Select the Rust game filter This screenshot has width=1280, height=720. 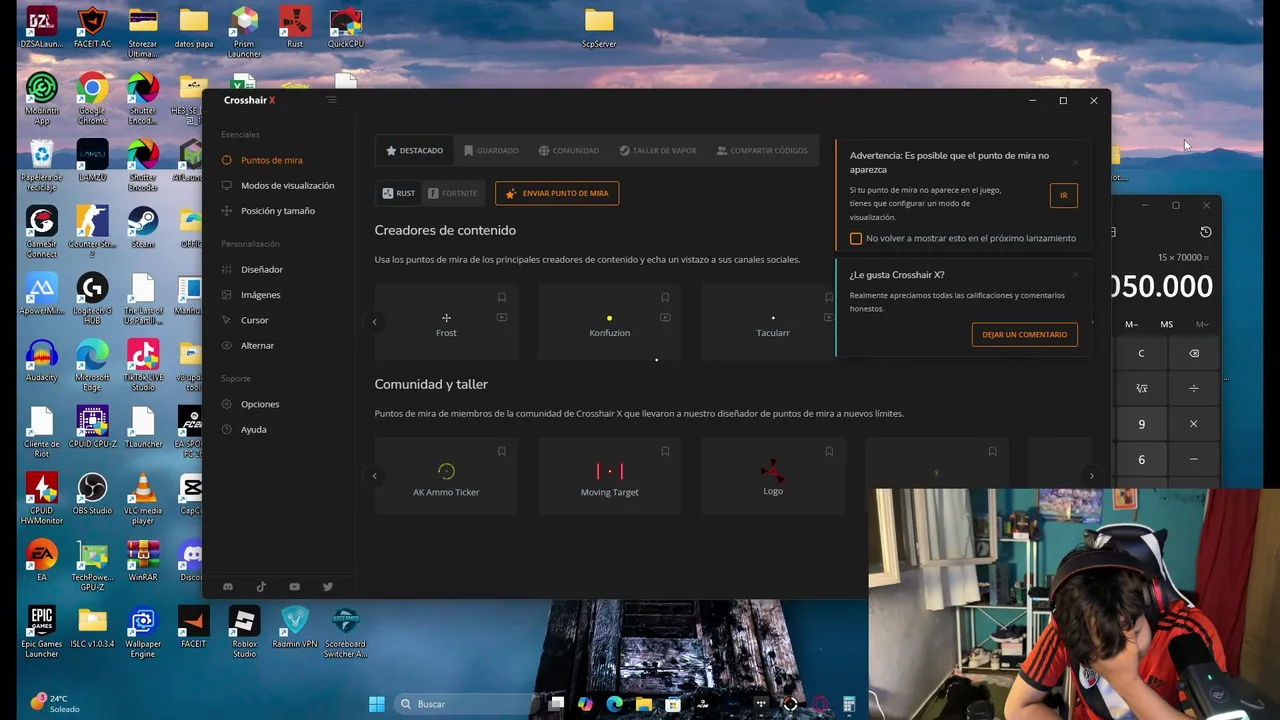pyautogui.click(x=399, y=193)
